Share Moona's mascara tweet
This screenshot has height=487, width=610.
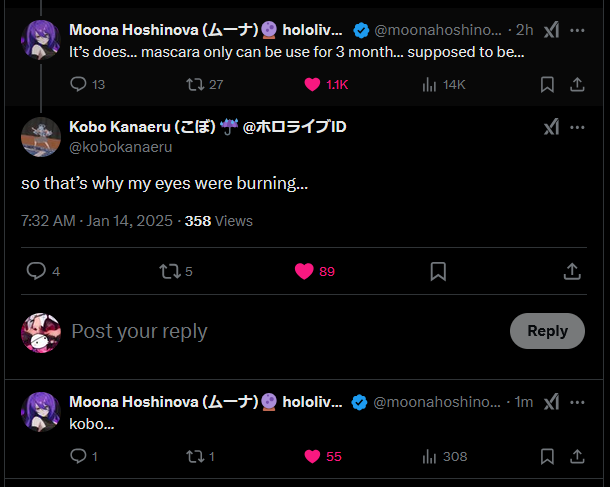pyautogui.click(x=579, y=85)
